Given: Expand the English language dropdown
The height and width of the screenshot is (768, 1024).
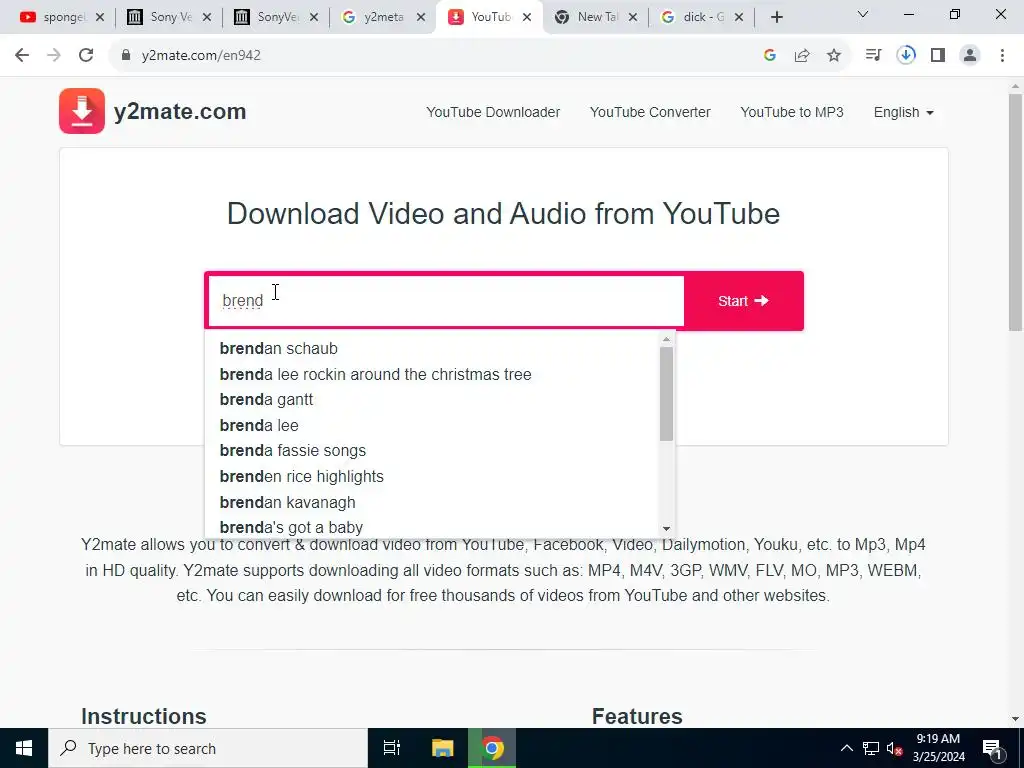Looking at the screenshot, I should [903, 112].
